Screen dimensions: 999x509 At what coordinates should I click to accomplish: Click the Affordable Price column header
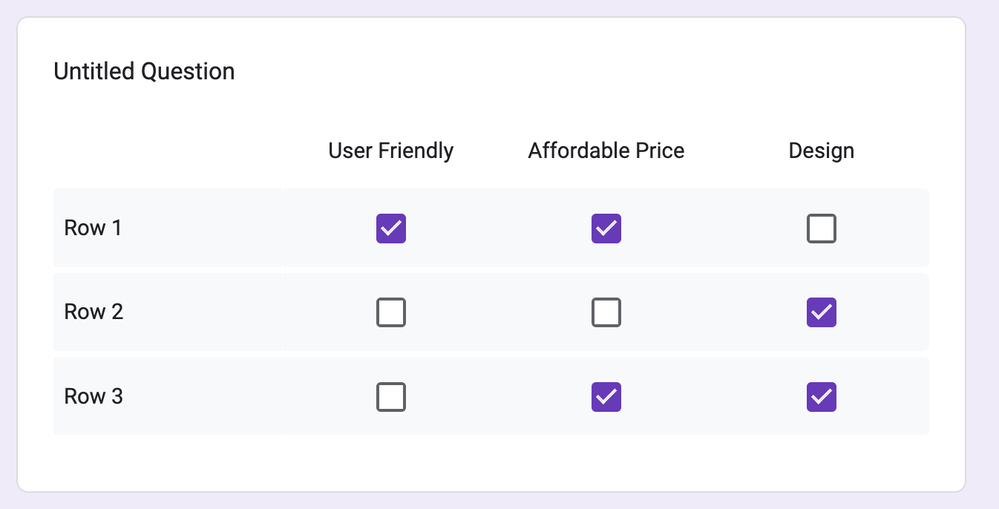[x=606, y=150]
